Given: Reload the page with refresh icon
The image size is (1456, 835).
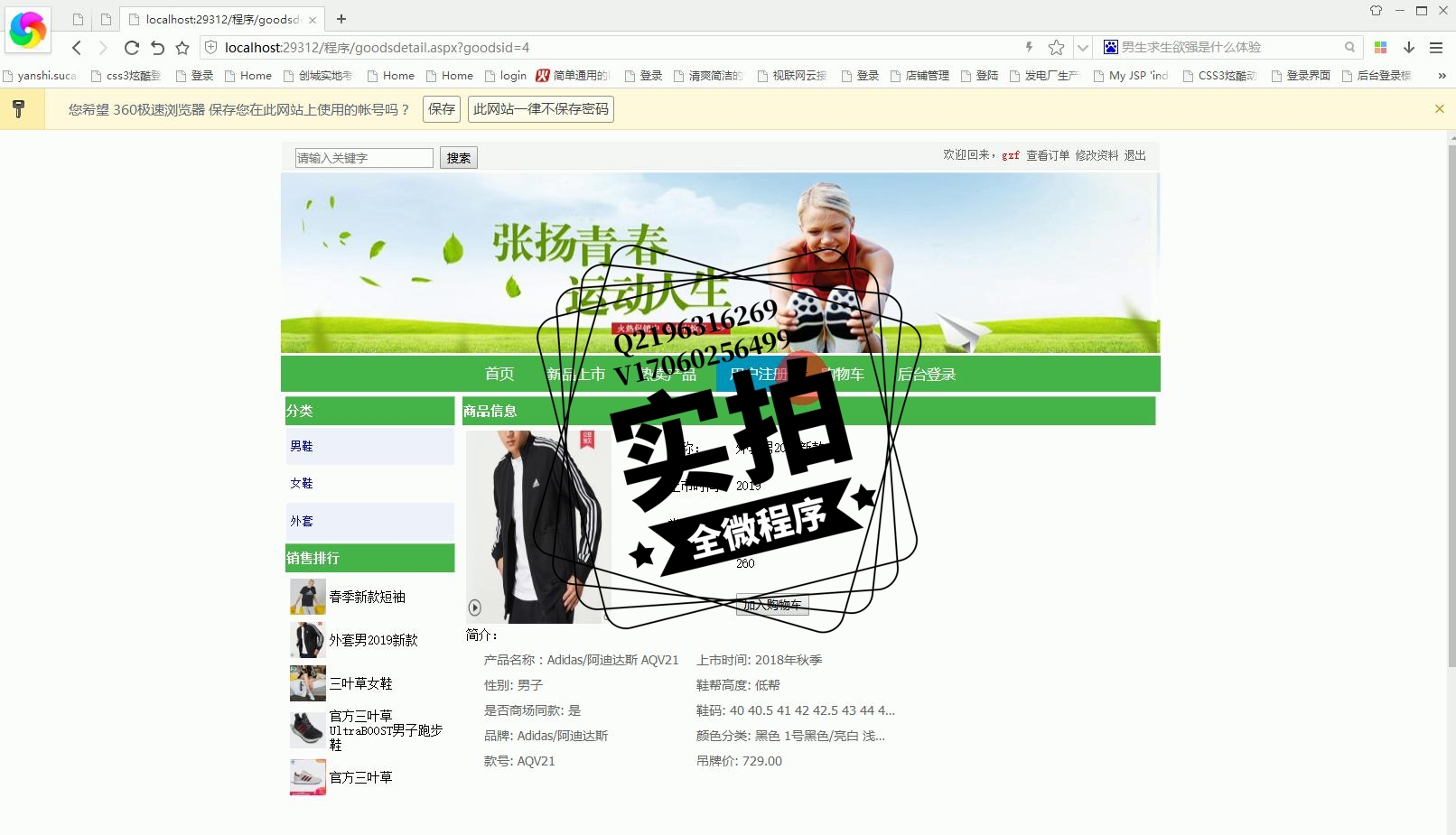Looking at the screenshot, I should pyautogui.click(x=132, y=48).
